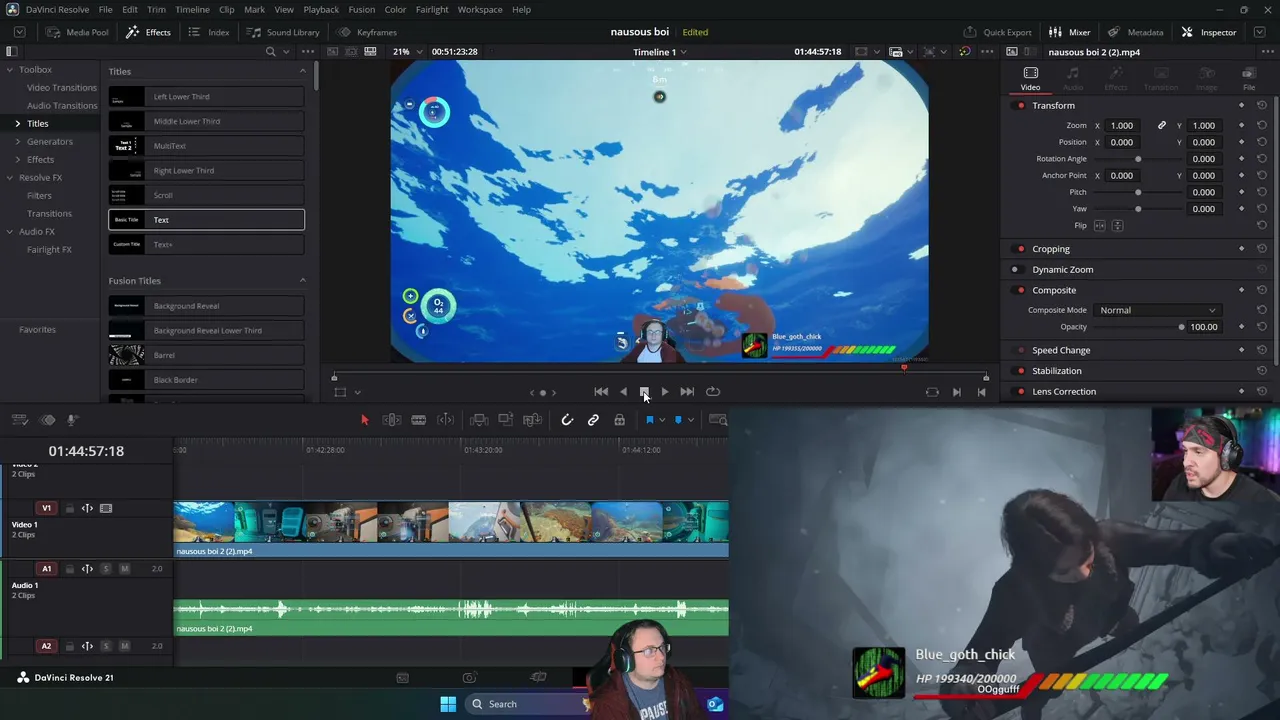Add a blue flag to the clip

tap(649, 420)
